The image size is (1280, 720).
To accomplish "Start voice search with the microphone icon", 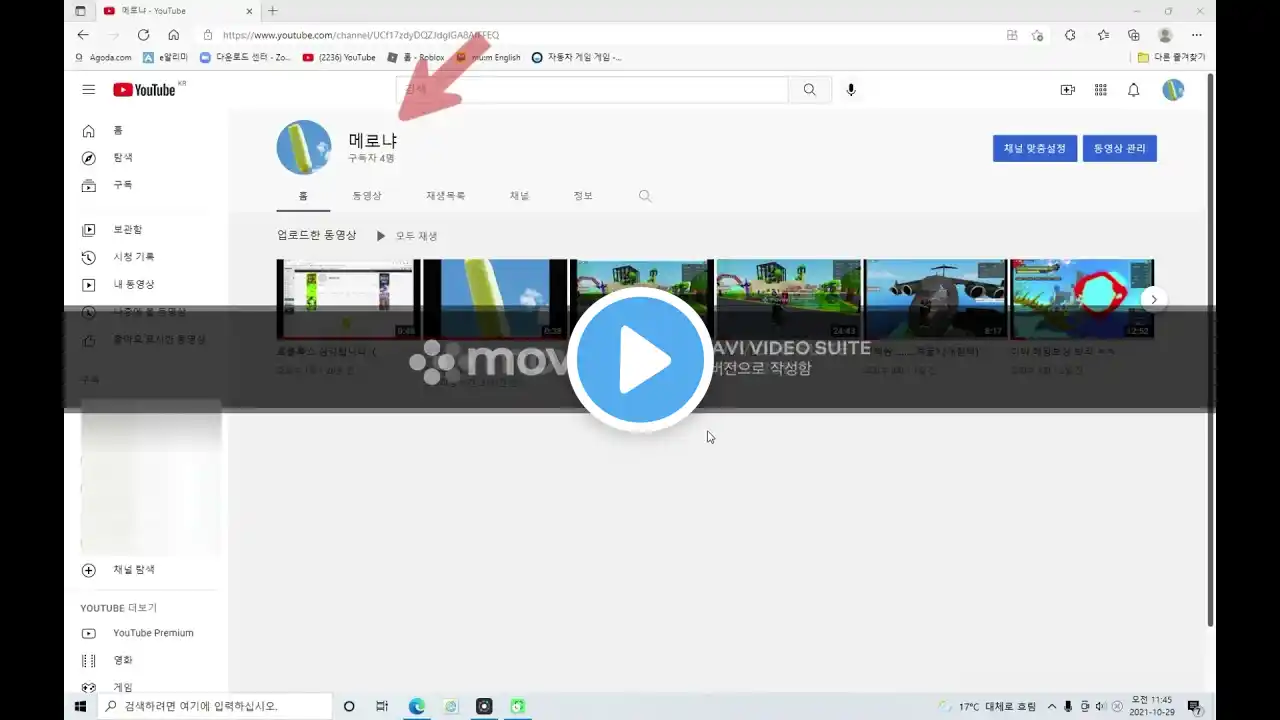I will (x=851, y=90).
